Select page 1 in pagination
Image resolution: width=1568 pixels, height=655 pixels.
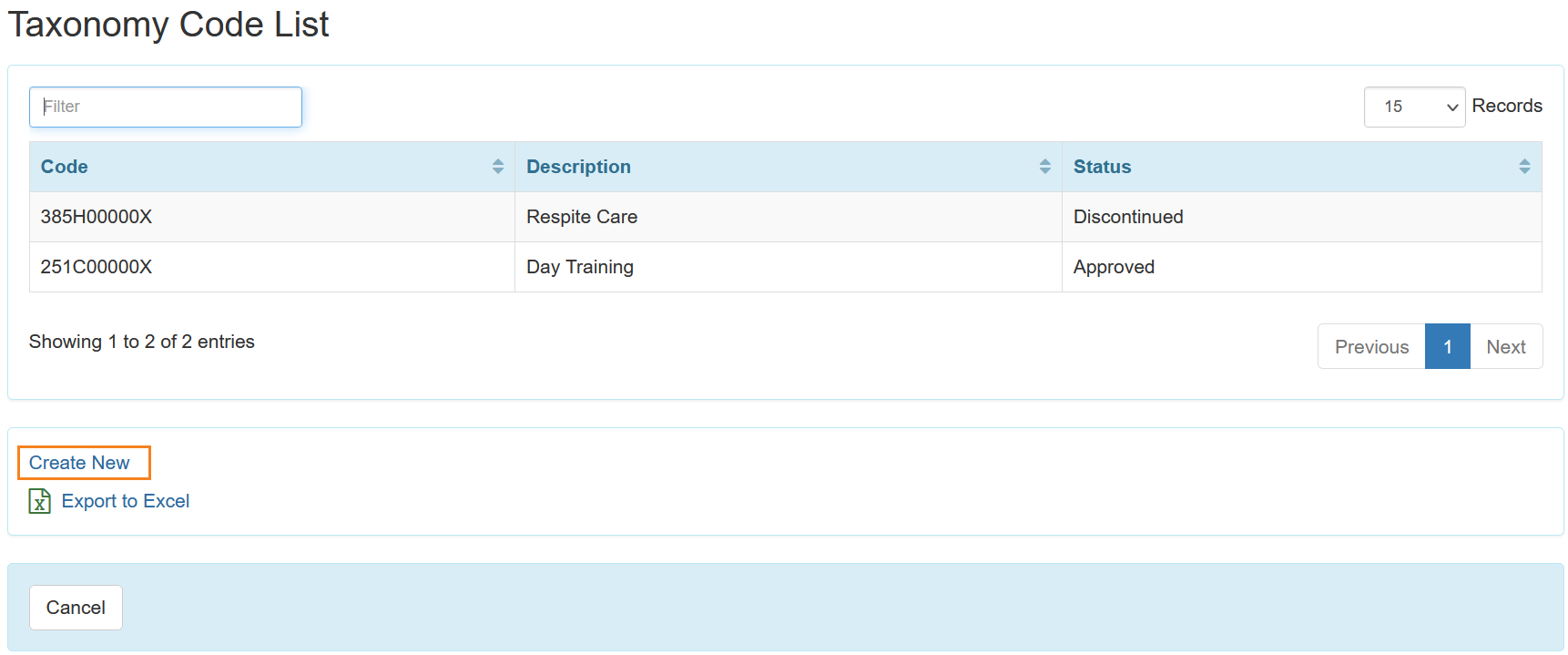click(1447, 347)
